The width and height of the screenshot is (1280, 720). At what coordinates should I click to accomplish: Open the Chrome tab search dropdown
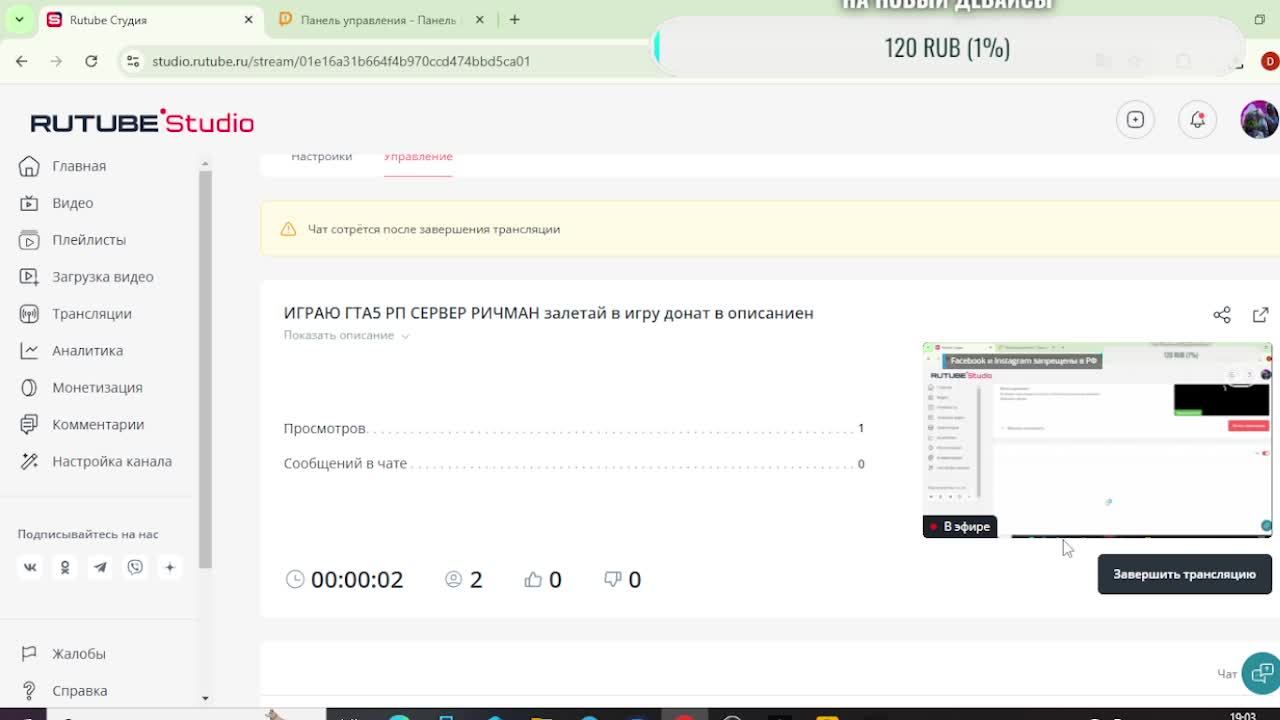click(19, 19)
